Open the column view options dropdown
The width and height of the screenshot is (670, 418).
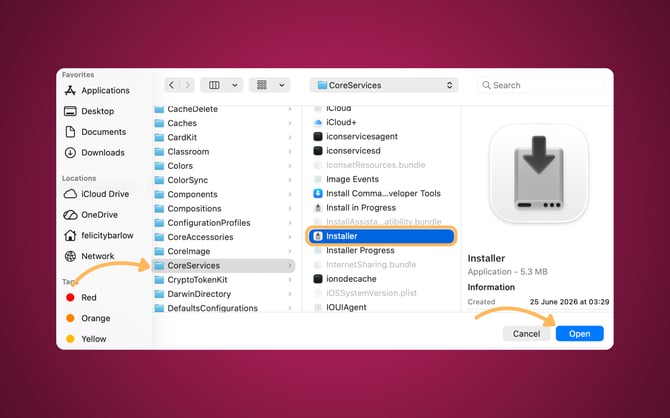[x=235, y=85]
